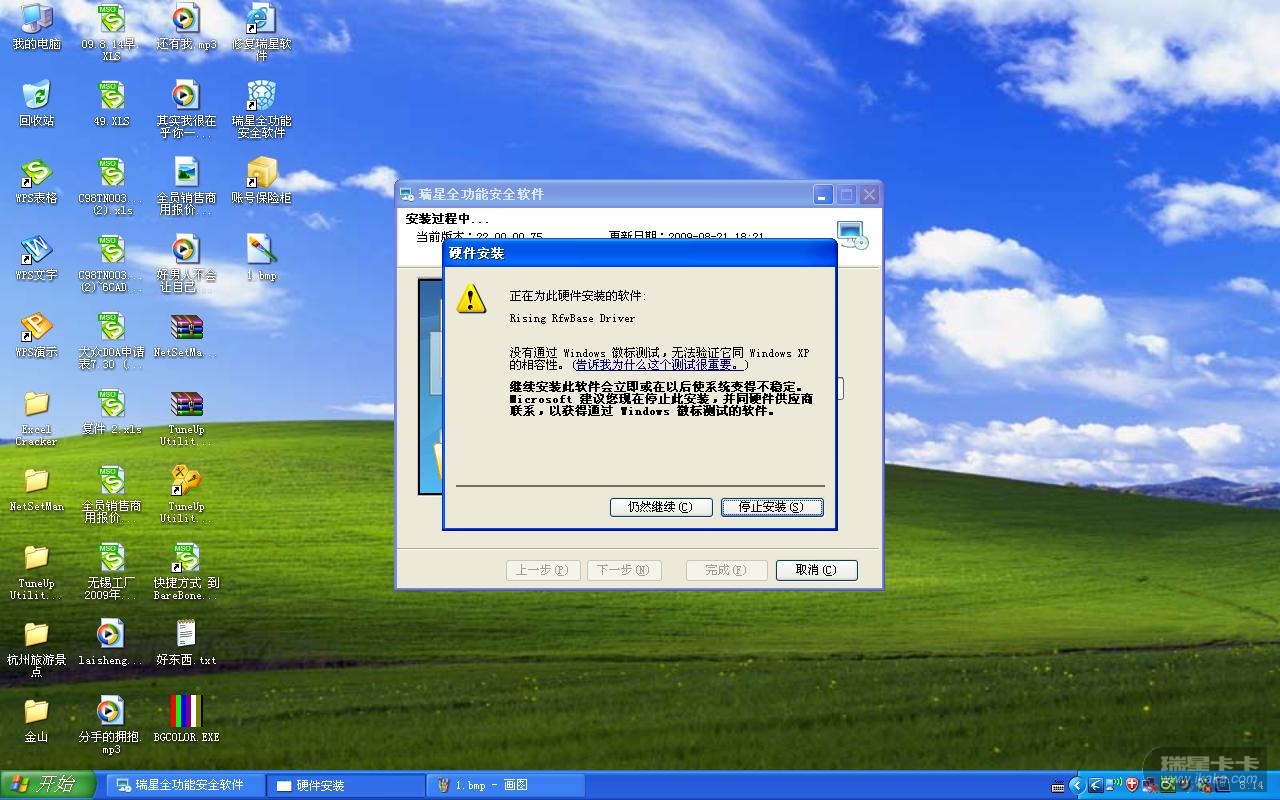Select the 账号保险柜 shortcut icon

coord(261,181)
